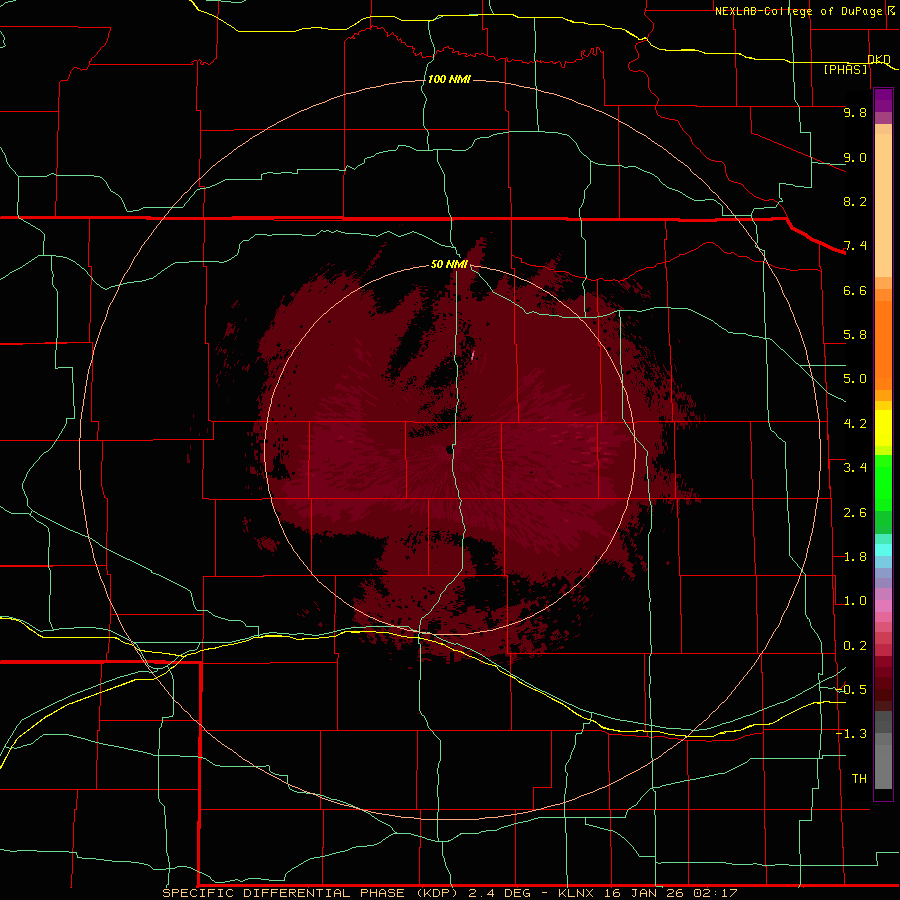
Task: Pick the bright green band of the color bar
Action: (883, 482)
